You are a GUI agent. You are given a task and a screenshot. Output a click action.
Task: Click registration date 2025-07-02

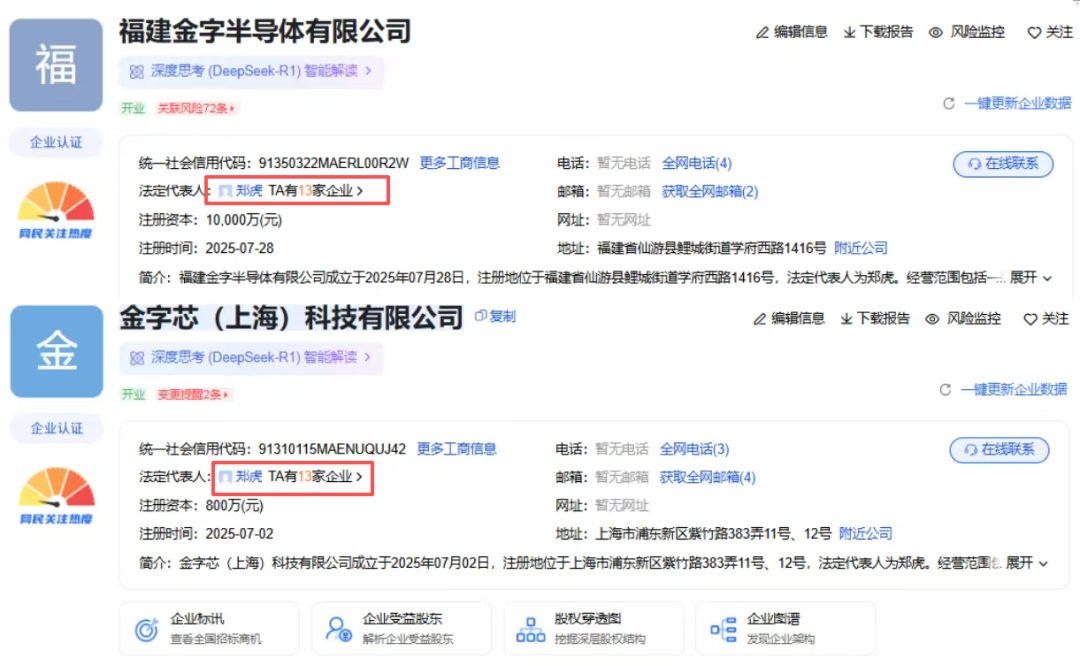pos(240,534)
